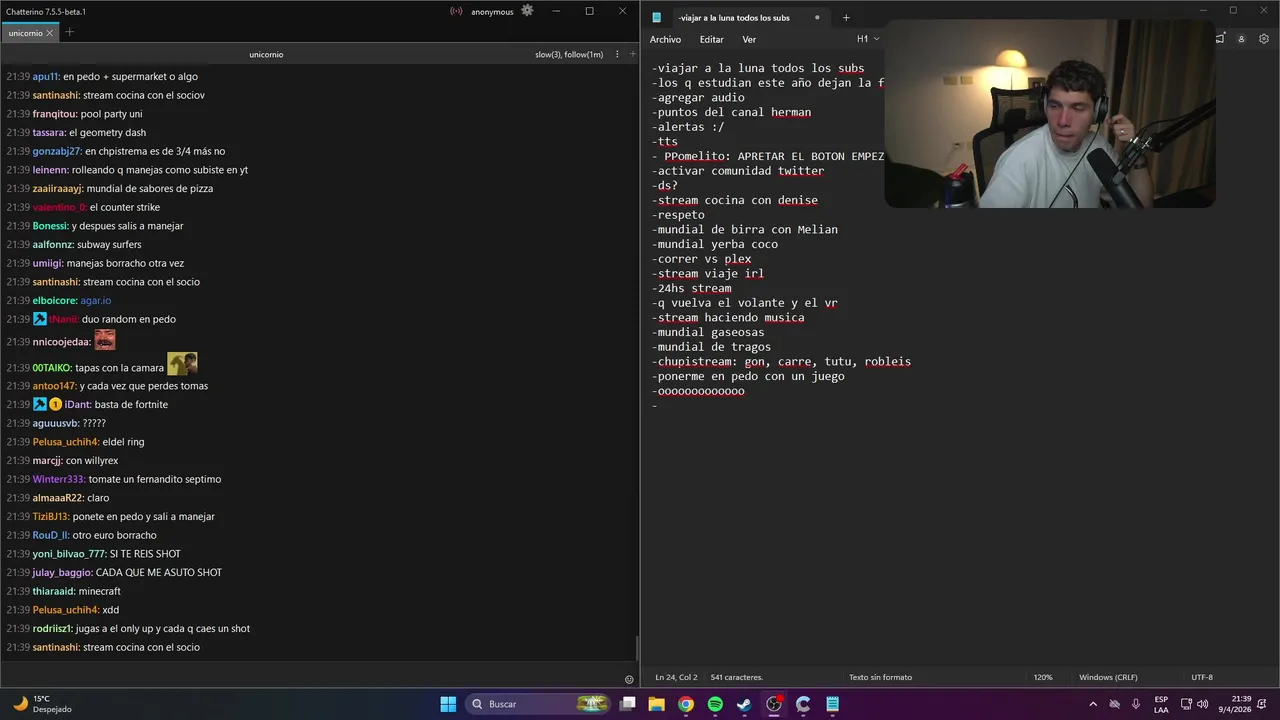The height and width of the screenshot is (720, 1280).
Task: Open the Chatterino taskbar icon
Action: (x=803, y=704)
